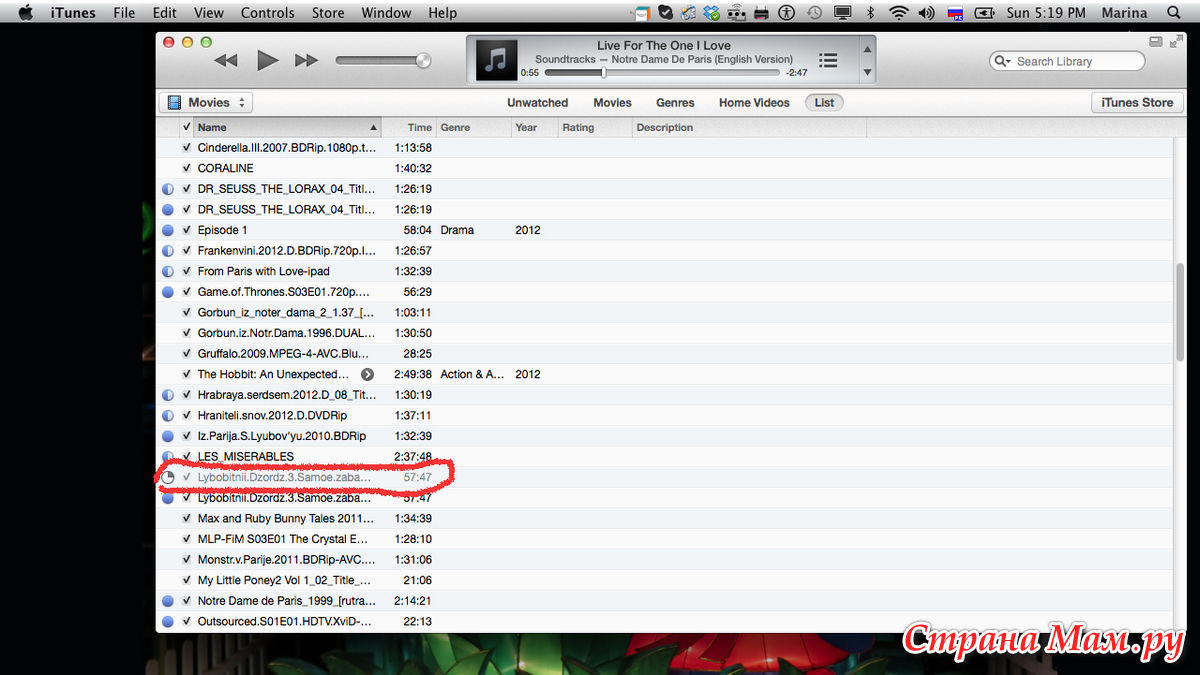Image resolution: width=1200 pixels, height=675 pixels.
Task: Toggle the Episode 1 checkbox
Action: (186, 230)
